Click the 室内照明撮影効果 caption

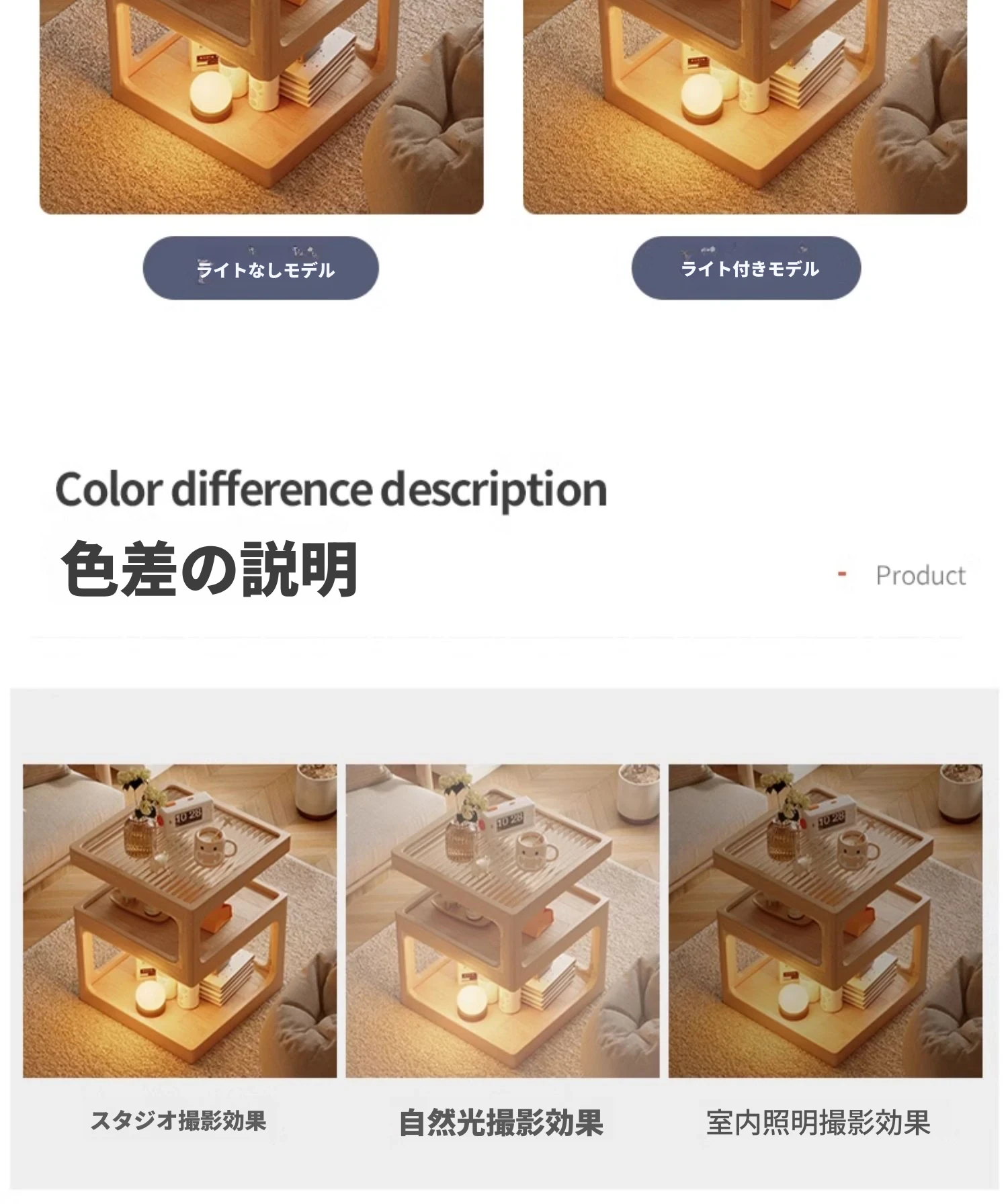point(818,1123)
